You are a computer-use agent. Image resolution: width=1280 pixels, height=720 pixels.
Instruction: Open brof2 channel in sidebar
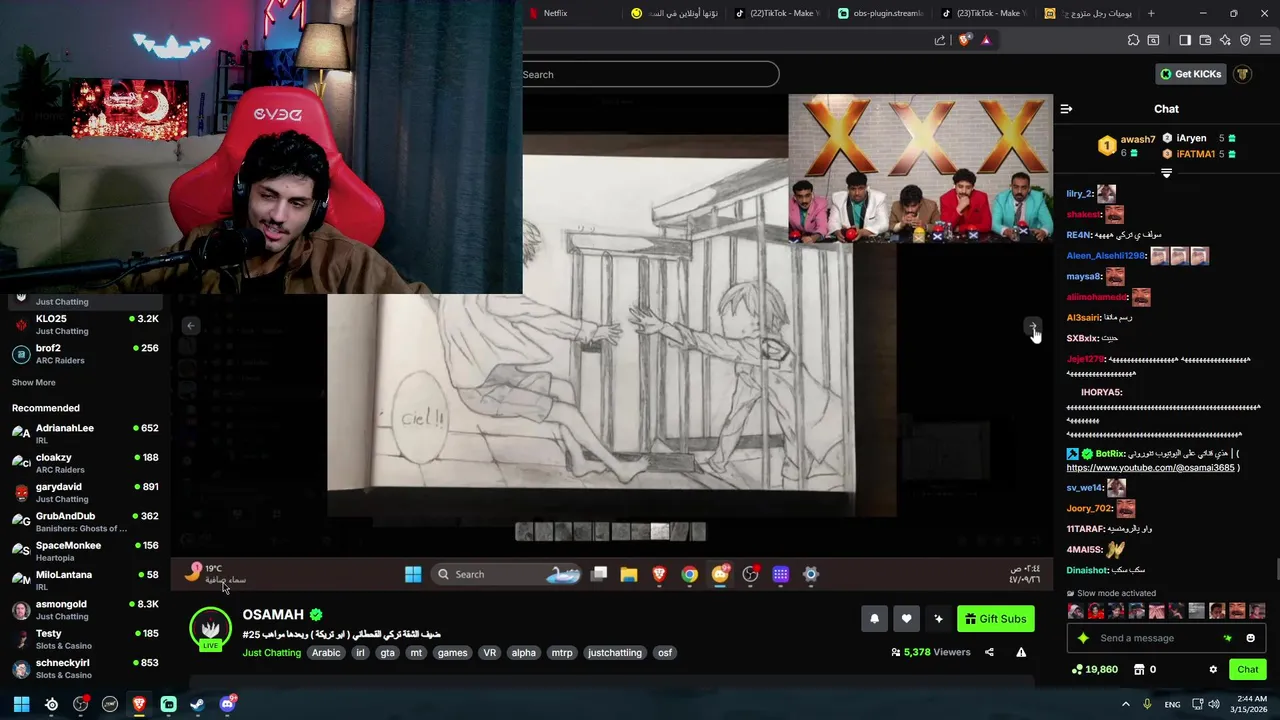coord(85,354)
